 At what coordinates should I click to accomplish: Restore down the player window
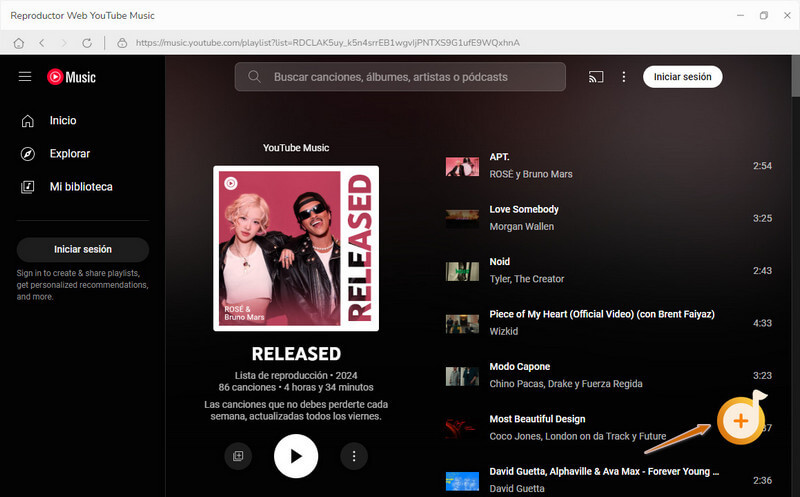point(764,16)
